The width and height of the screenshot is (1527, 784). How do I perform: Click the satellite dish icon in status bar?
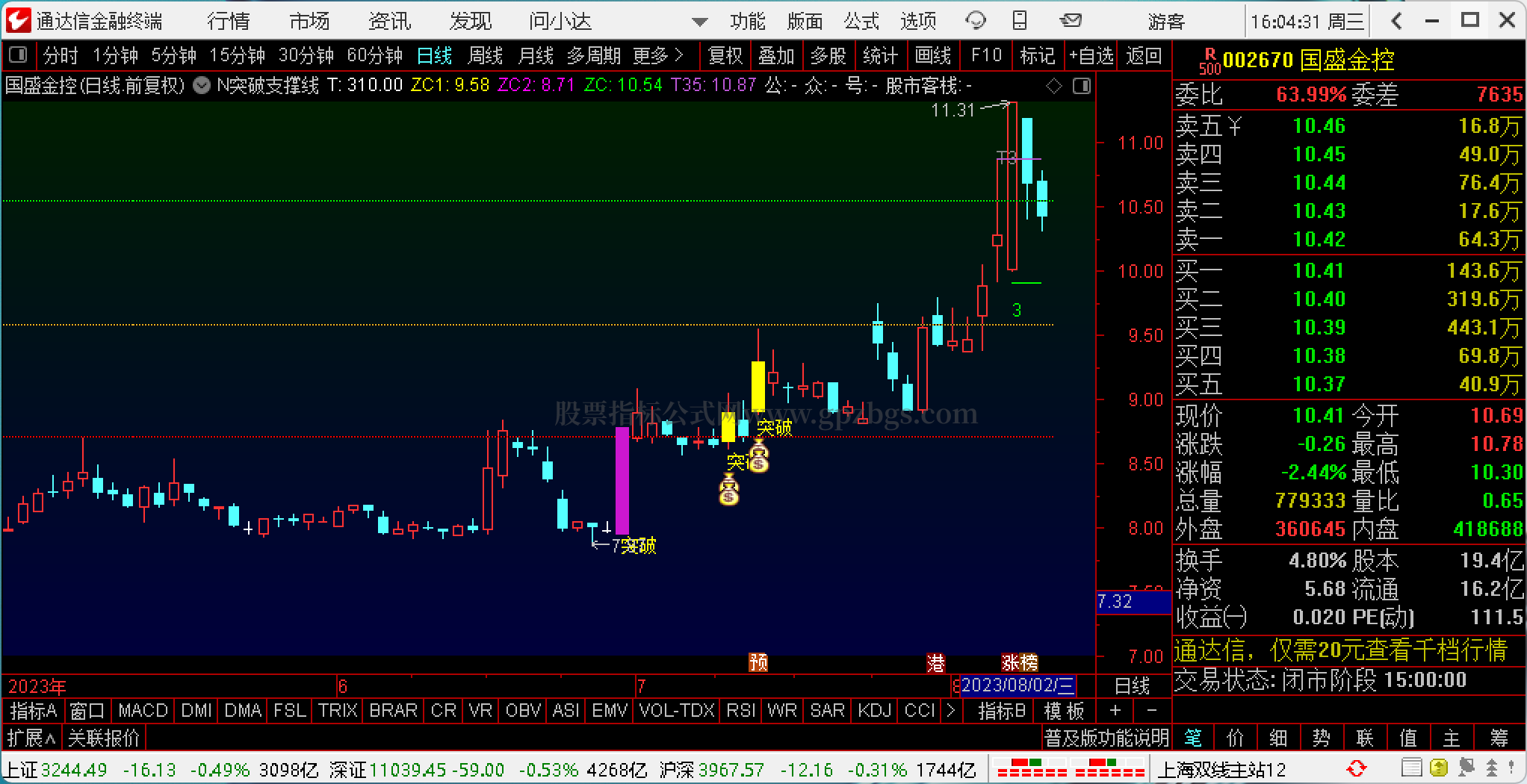point(1465,768)
